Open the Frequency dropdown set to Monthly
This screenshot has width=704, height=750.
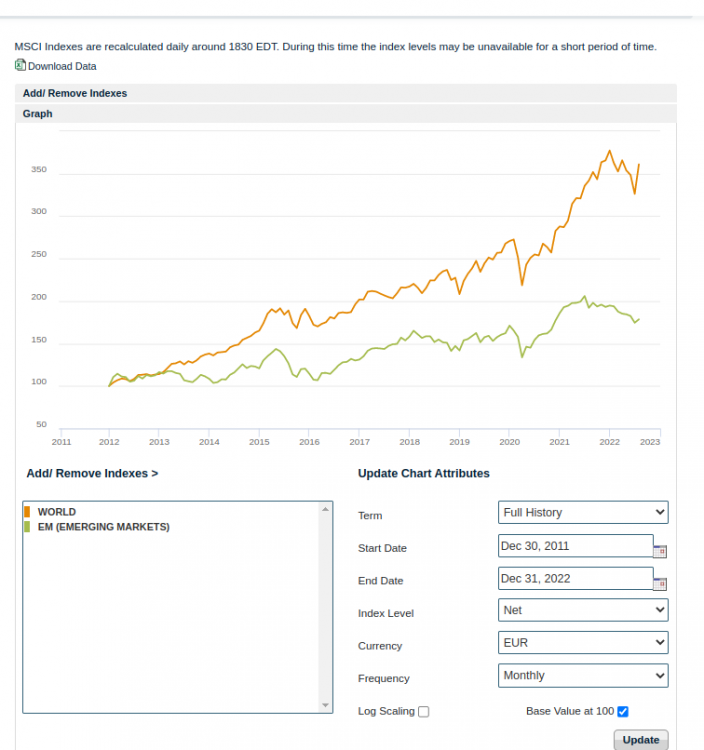pos(583,676)
